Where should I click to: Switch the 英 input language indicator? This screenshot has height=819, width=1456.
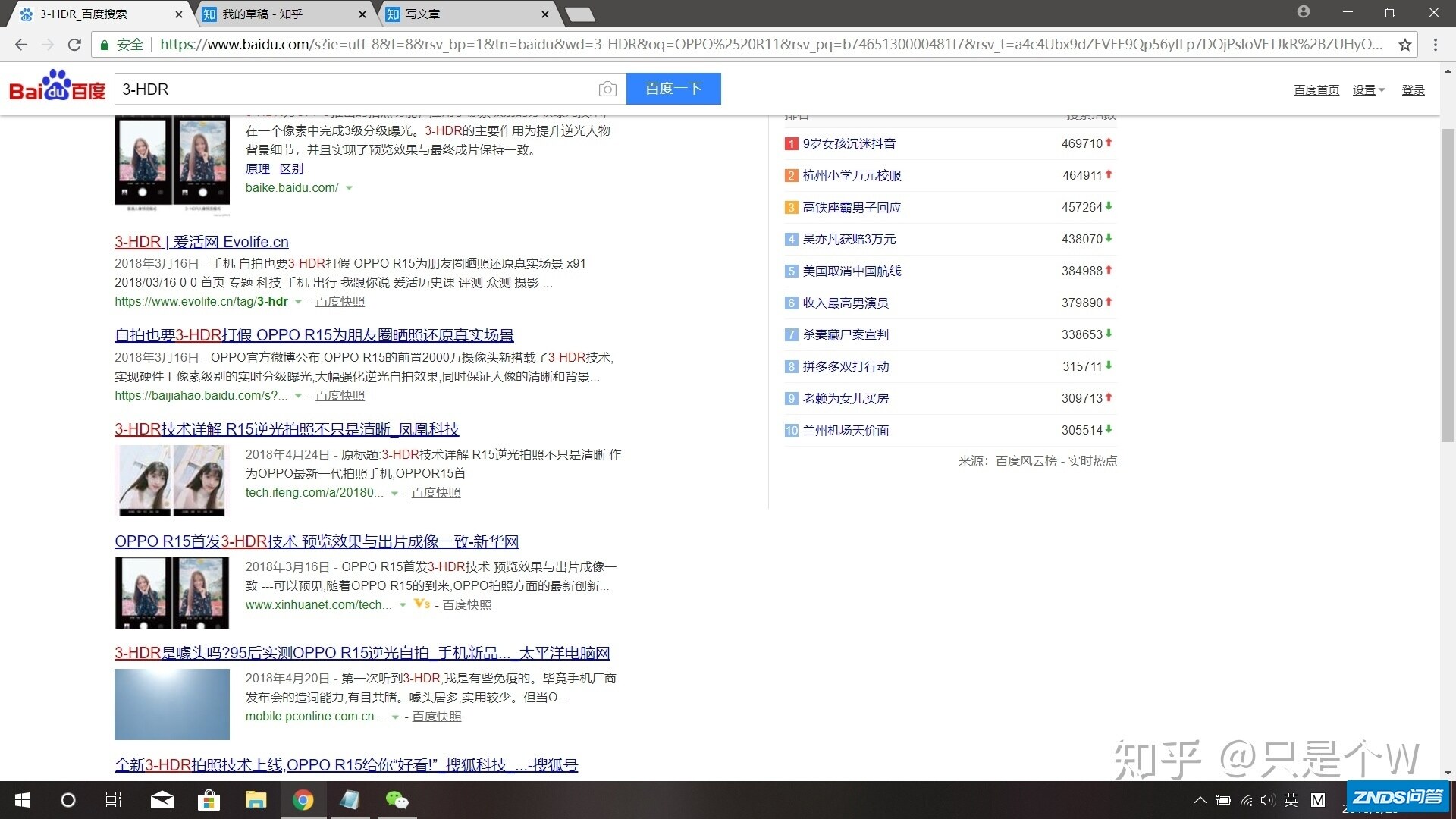tap(1291, 800)
